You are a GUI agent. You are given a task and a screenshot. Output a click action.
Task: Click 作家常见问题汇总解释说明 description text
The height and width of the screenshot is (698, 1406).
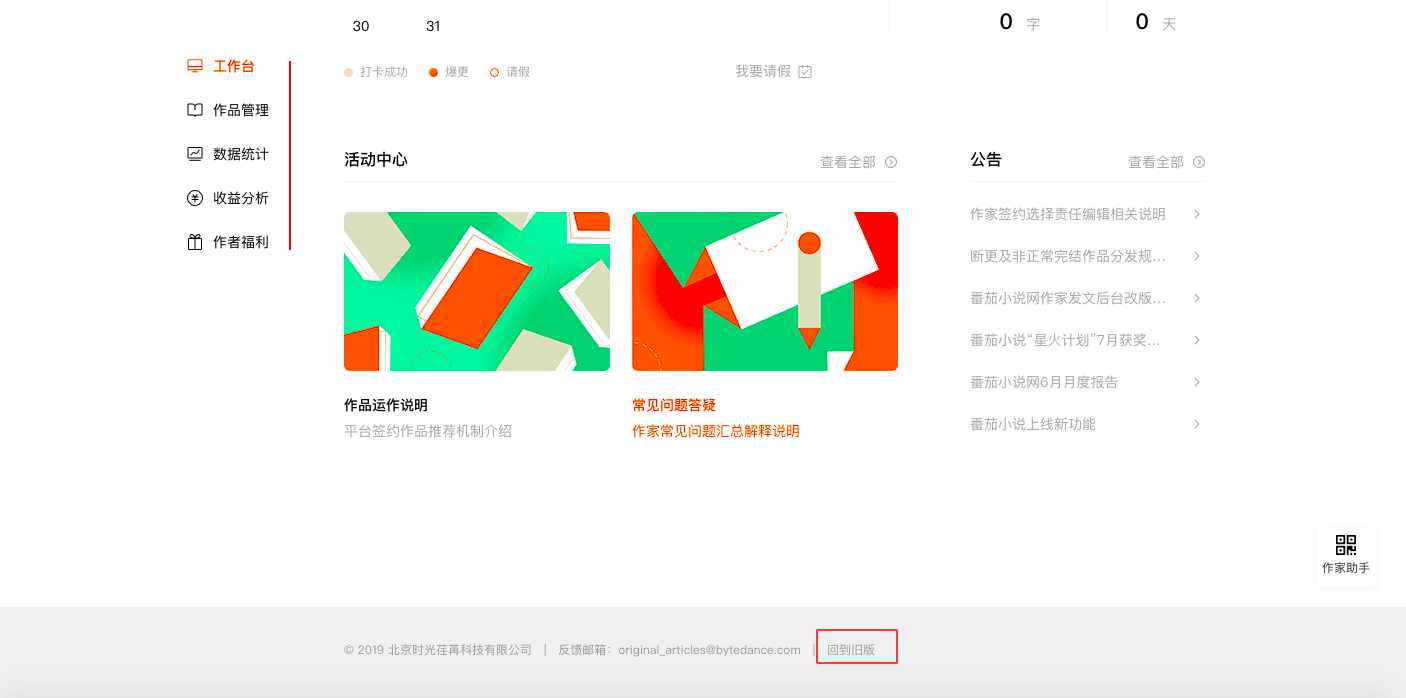tap(716, 431)
